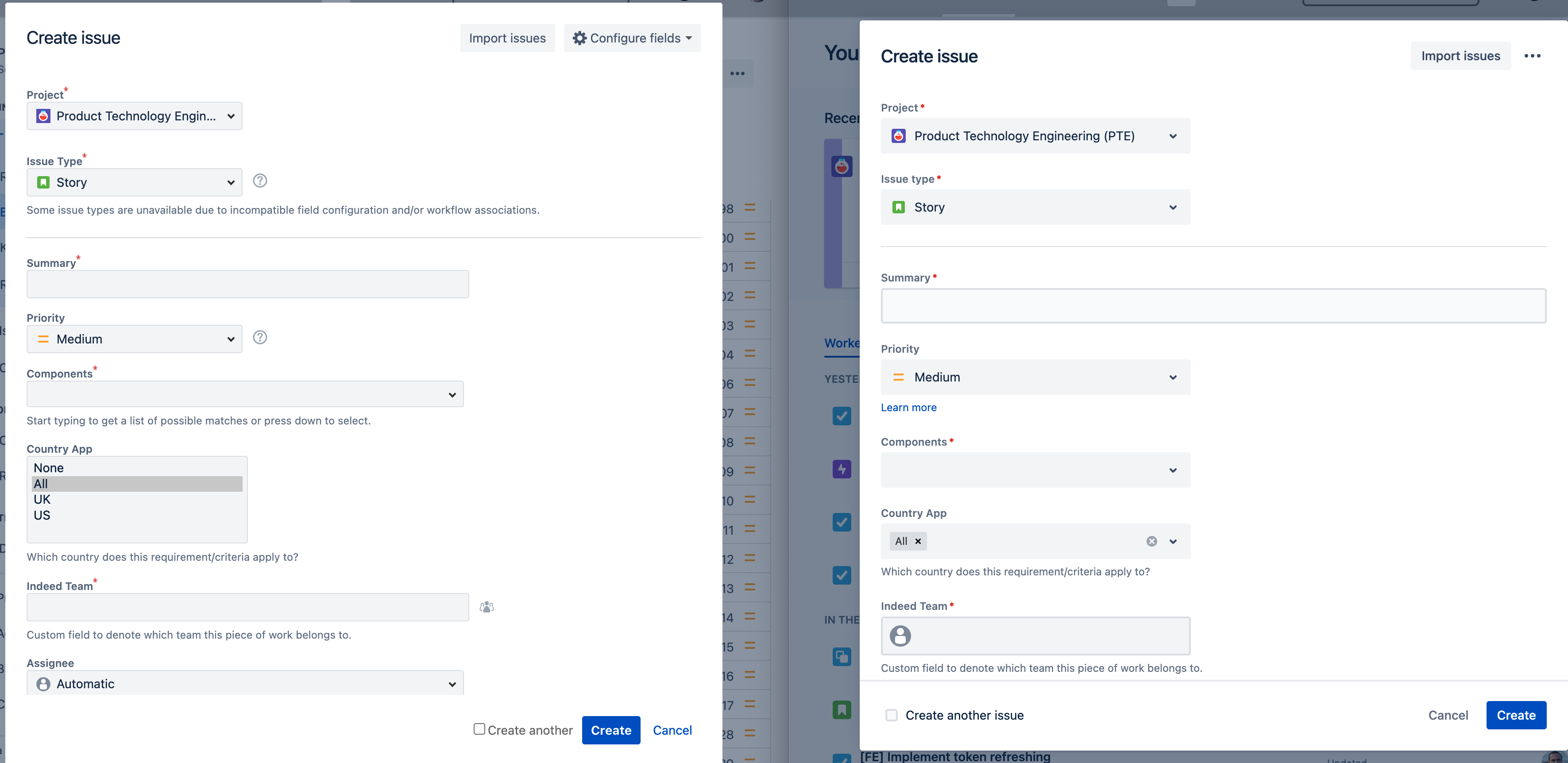The image size is (1568, 763).
Task: Click the blue subtask icon in background list
Action: tap(842, 656)
